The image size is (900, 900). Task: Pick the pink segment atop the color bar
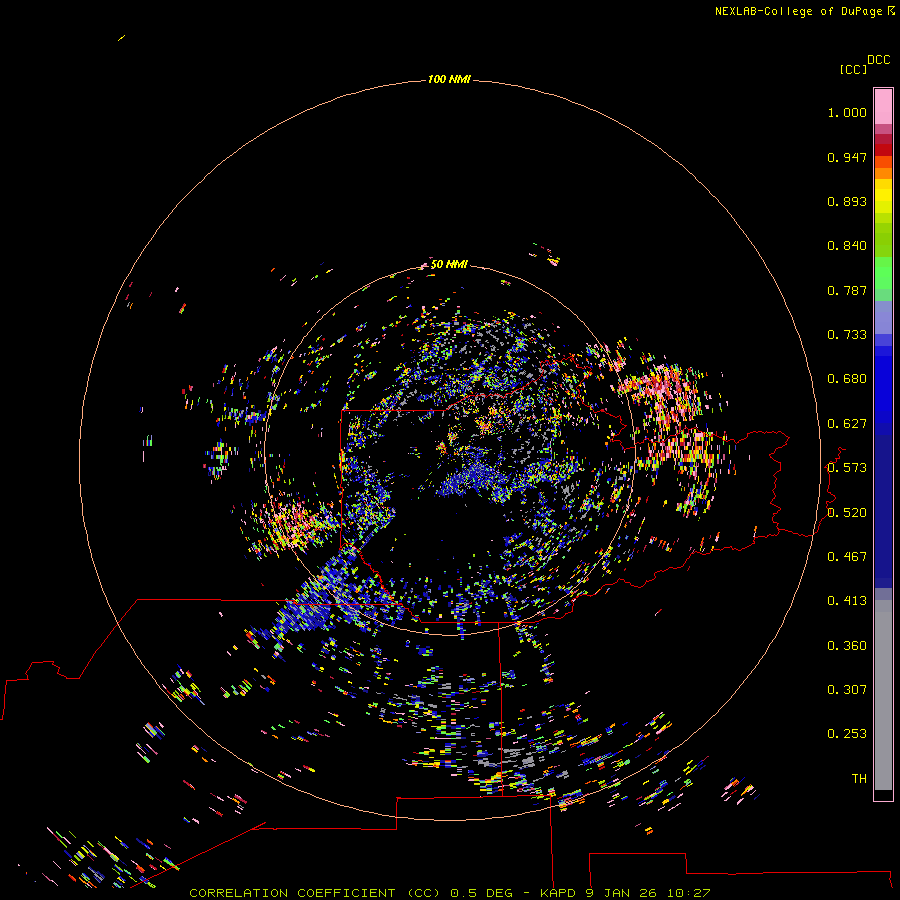click(x=883, y=107)
